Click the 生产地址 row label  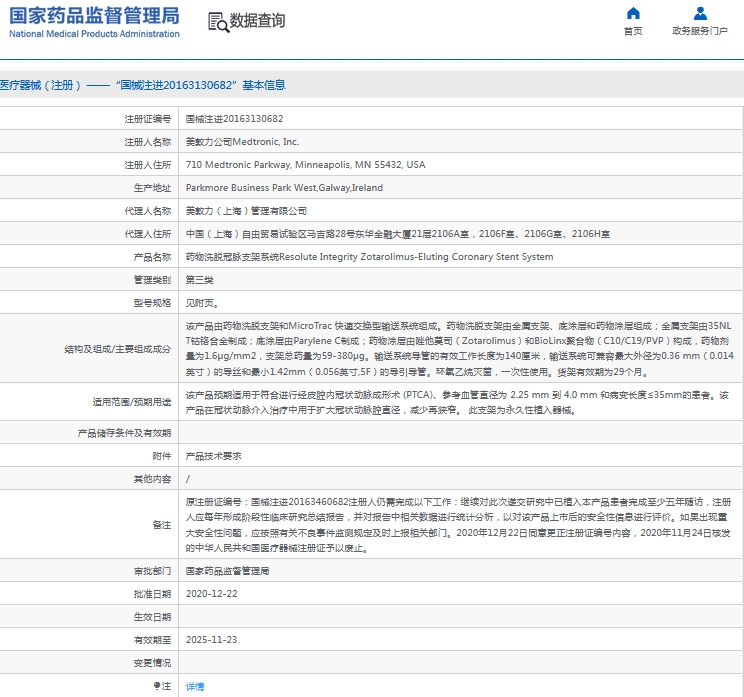click(152, 187)
